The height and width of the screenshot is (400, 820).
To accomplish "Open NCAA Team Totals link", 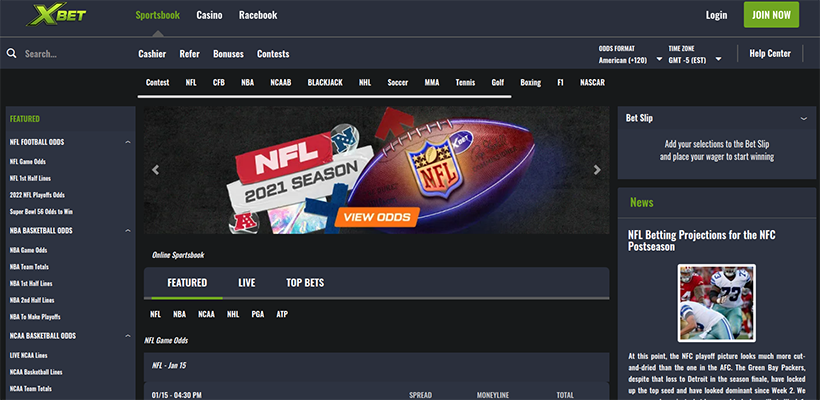I will 30,388.
